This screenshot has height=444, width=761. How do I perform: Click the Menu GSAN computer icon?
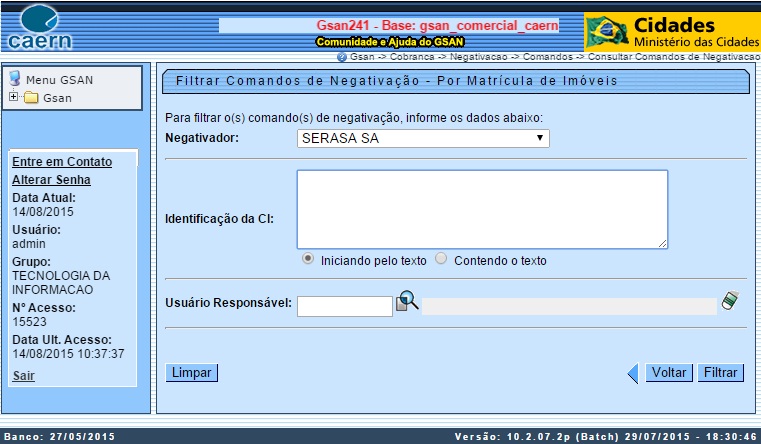pos(15,79)
